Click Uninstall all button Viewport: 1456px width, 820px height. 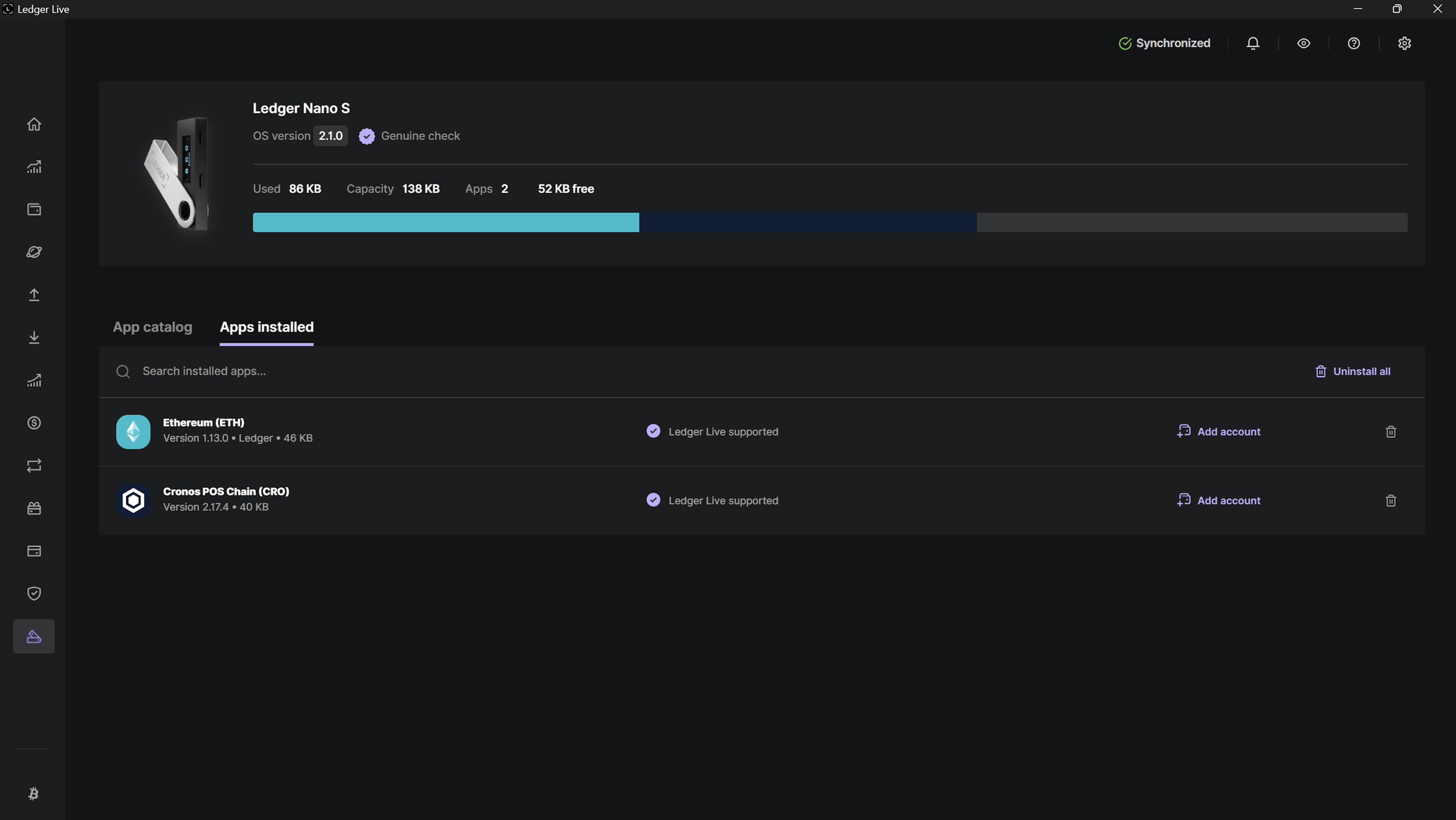[x=1353, y=371]
